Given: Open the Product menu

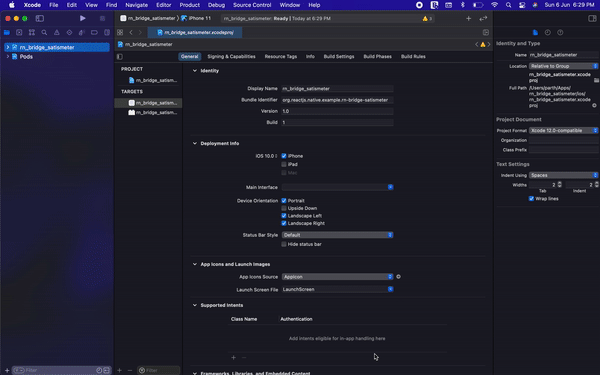Looking at the screenshot, I should click(189, 5).
